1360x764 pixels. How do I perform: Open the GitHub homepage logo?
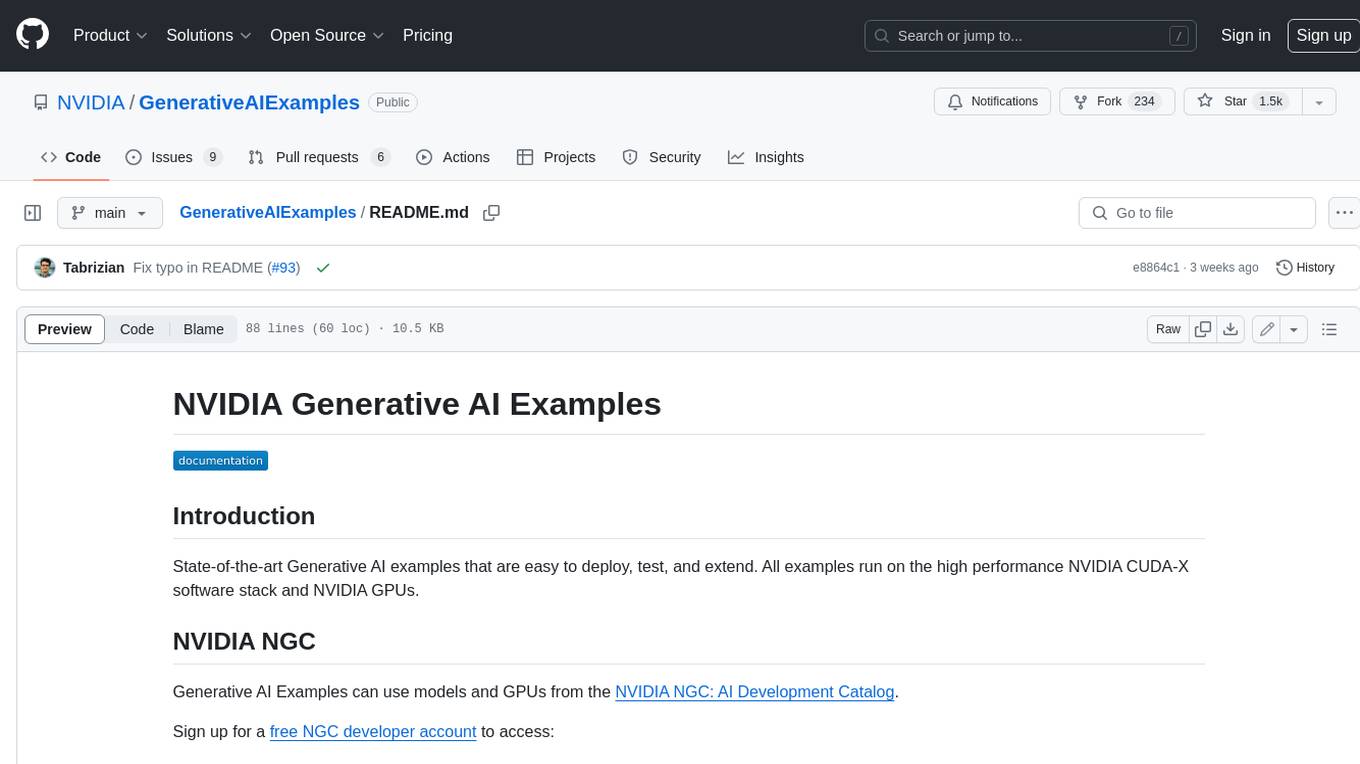point(32,35)
